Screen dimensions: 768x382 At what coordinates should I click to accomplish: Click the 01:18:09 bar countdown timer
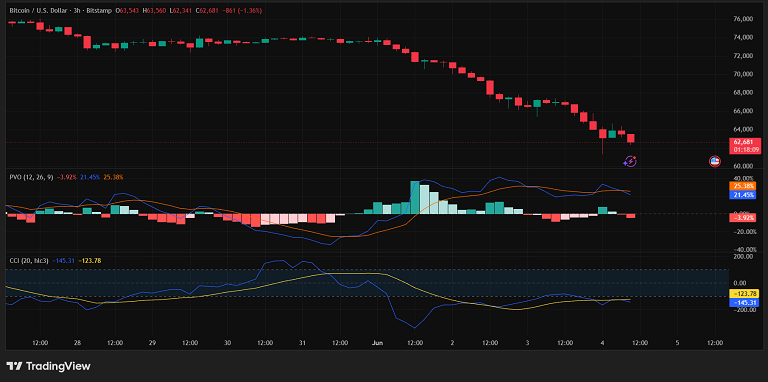pos(746,150)
